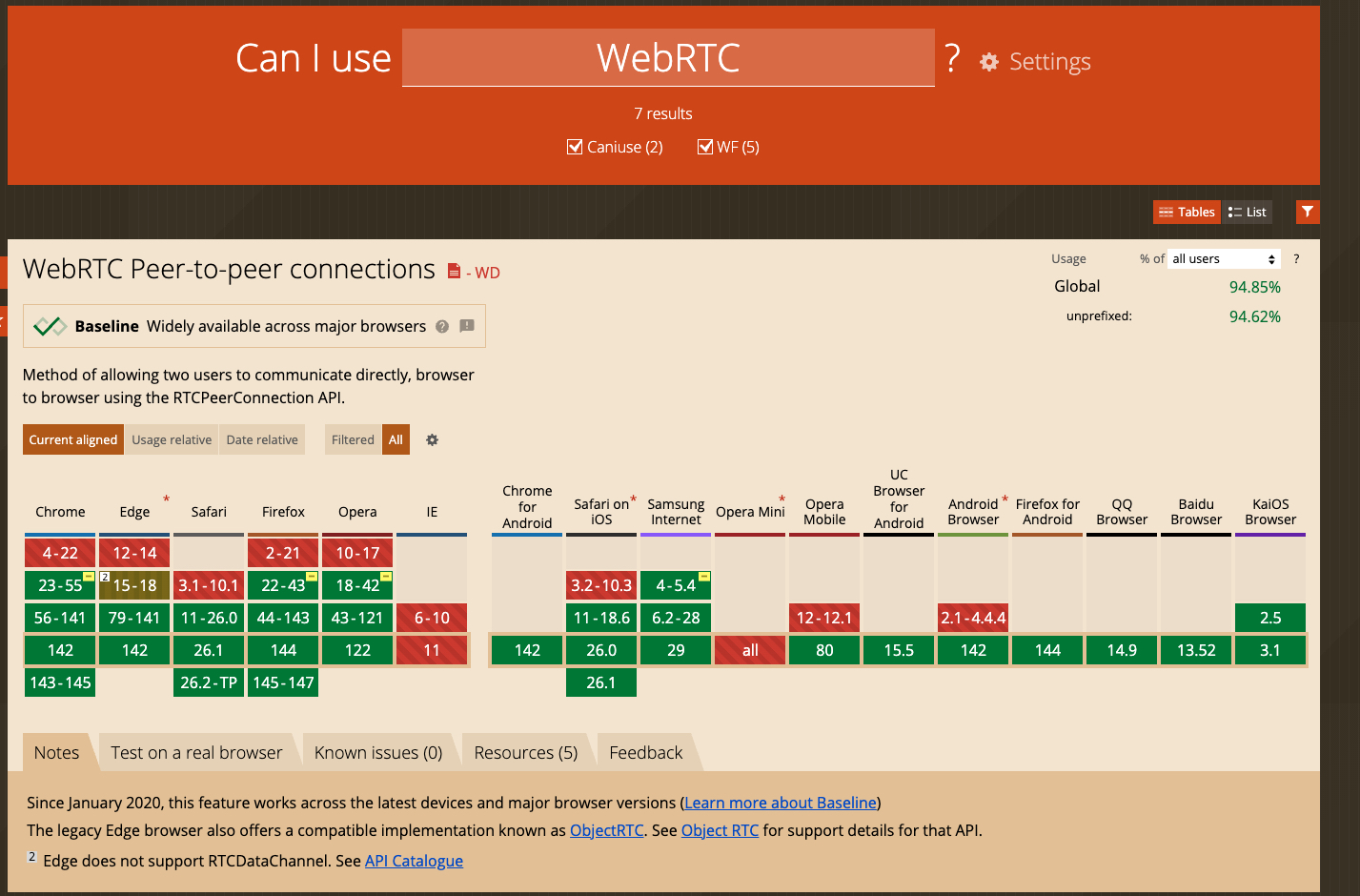Click Firefox for Android 144 cell

pos(1047,650)
